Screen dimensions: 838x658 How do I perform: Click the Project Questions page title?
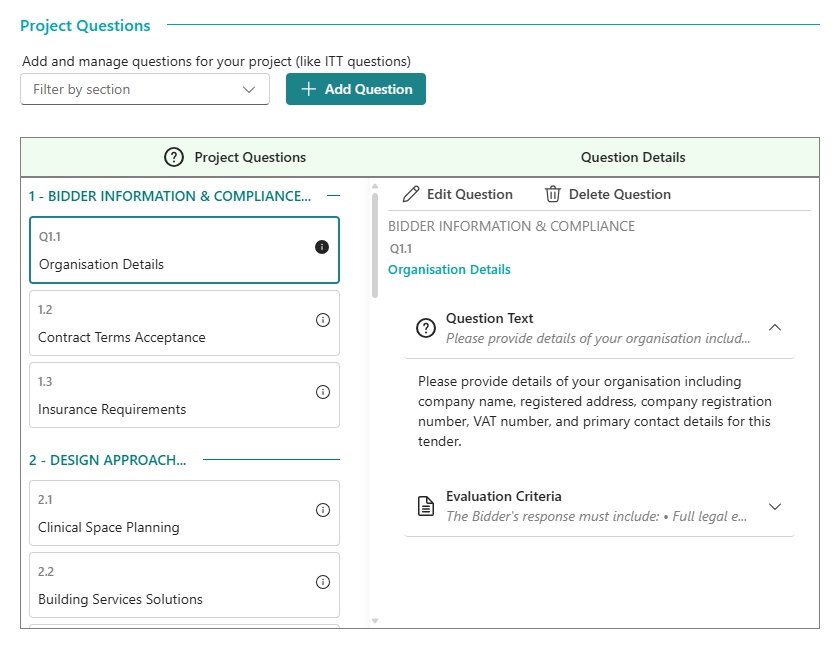86,26
